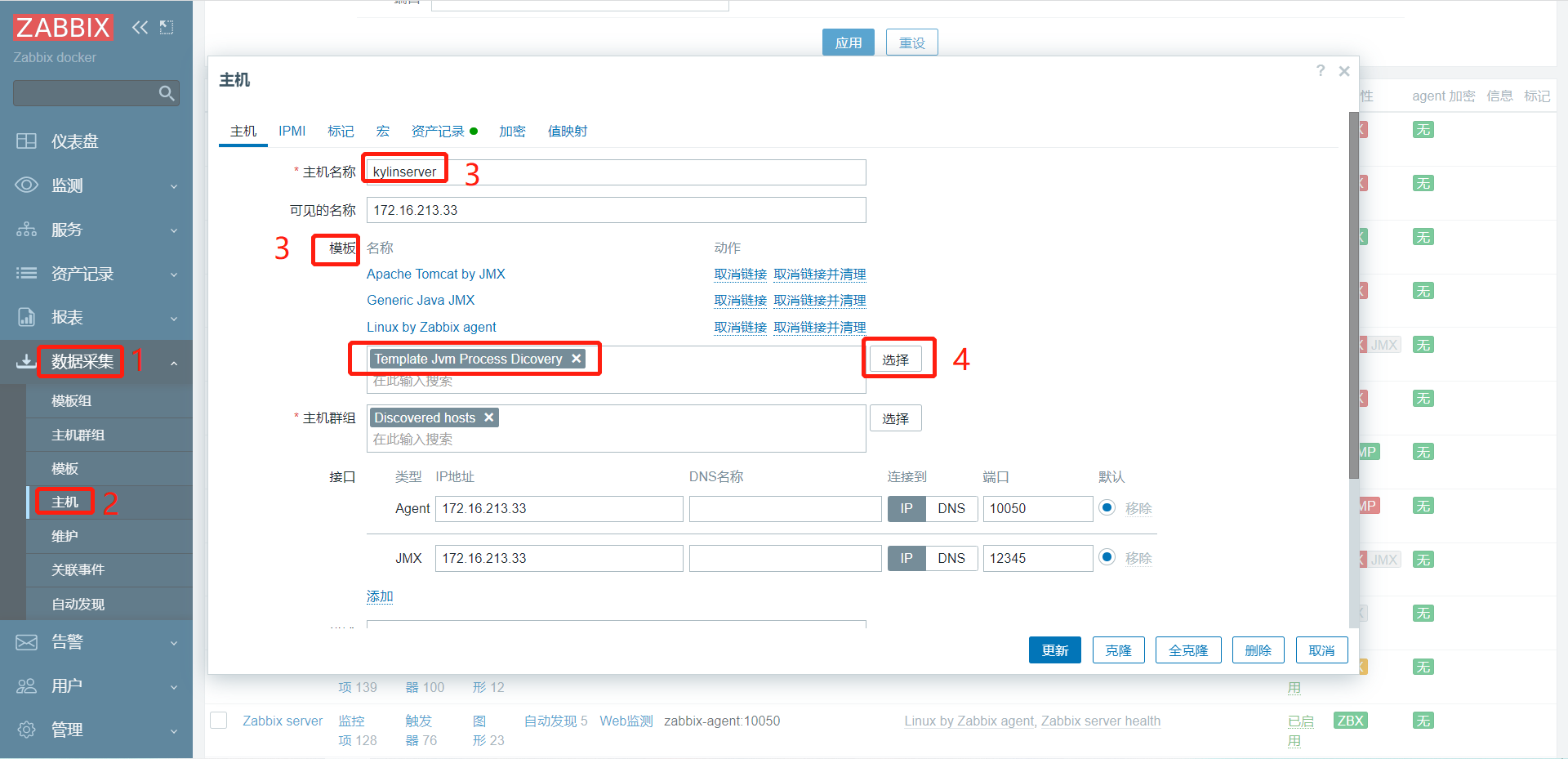Select default radio for JMX interface
The height and width of the screenshot is (759, 1568).
(1107, 558)
